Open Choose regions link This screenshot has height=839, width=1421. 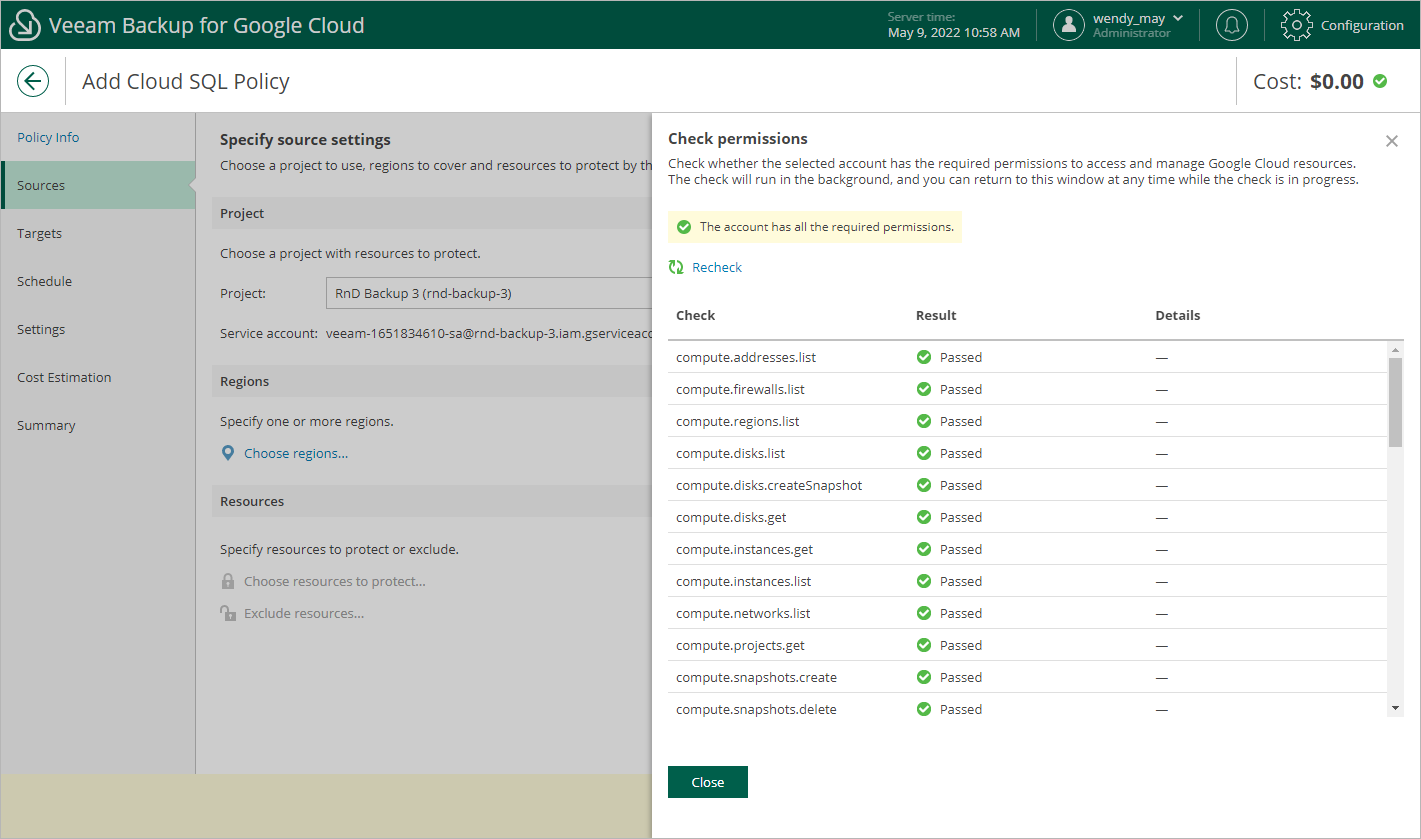pyautogui.click(x=296, y=453)
